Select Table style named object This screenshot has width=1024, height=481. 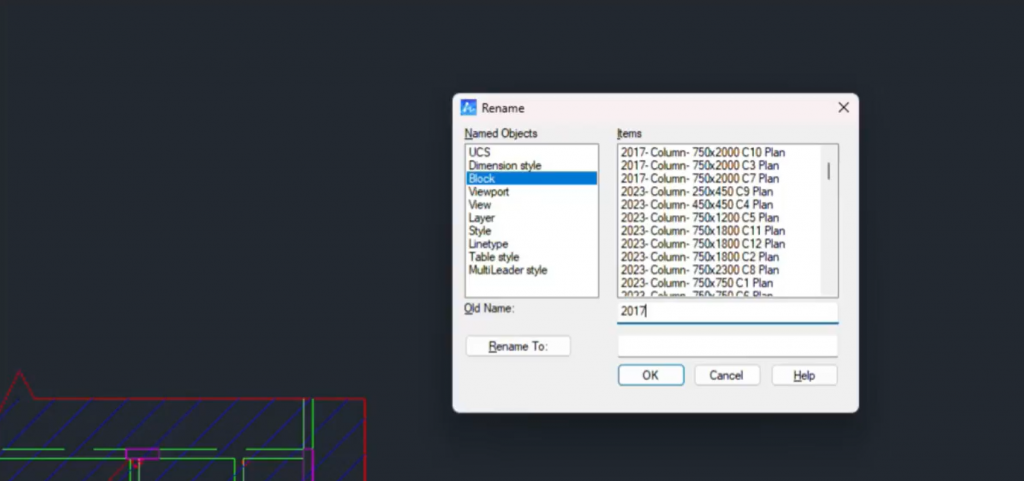(x=495, y=257)
